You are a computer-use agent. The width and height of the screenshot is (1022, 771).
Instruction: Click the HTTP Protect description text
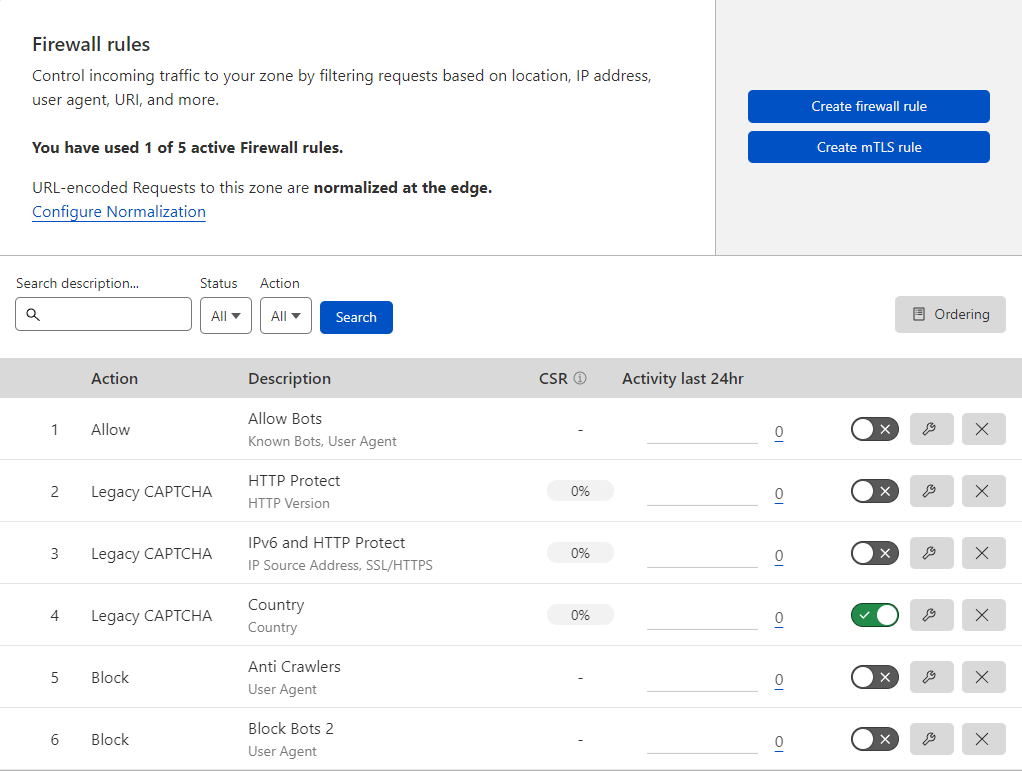point(294,480)
